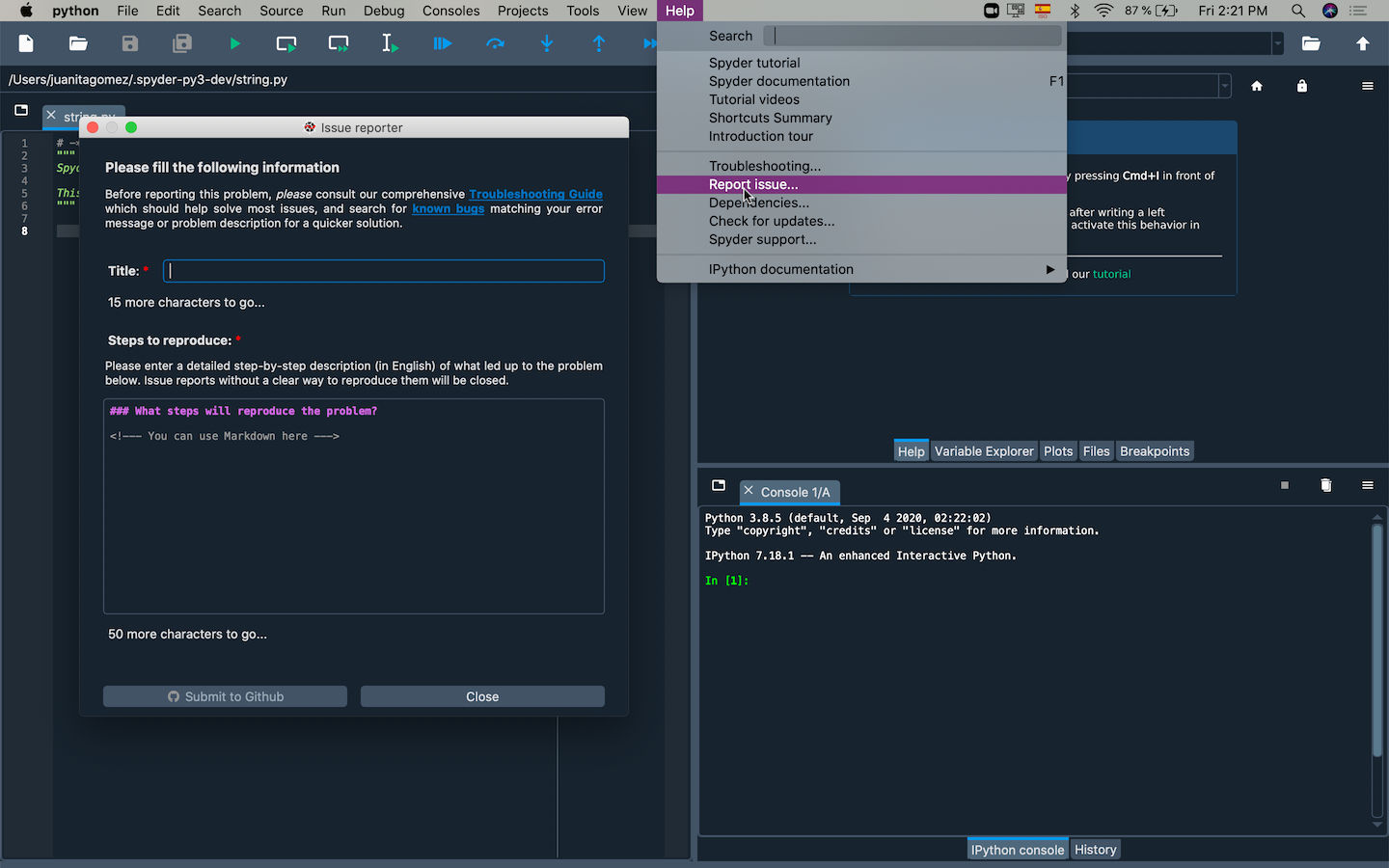Image resolution: width=1389 pixels, height=868 pixels.
Task: Open Spotlight search in the menu bar
Action: [x=1298, y=11]
